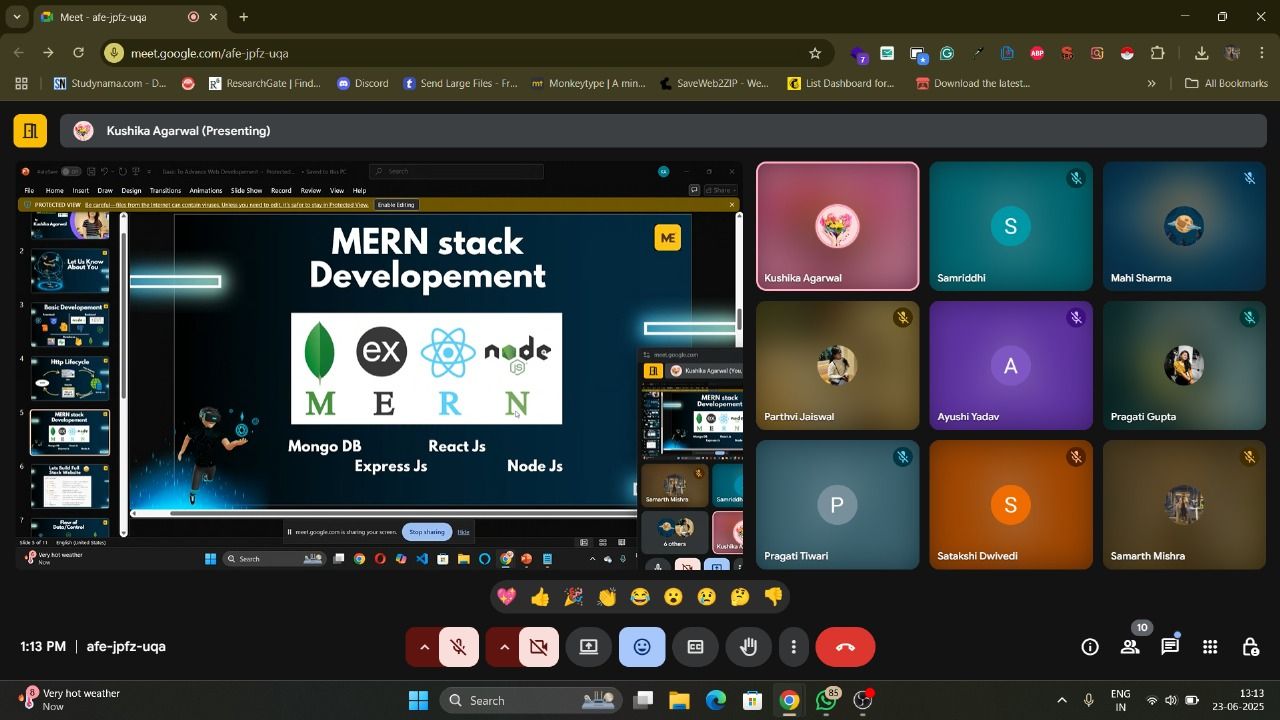Expand audio settings arrow beside microphone

(424, 647)
